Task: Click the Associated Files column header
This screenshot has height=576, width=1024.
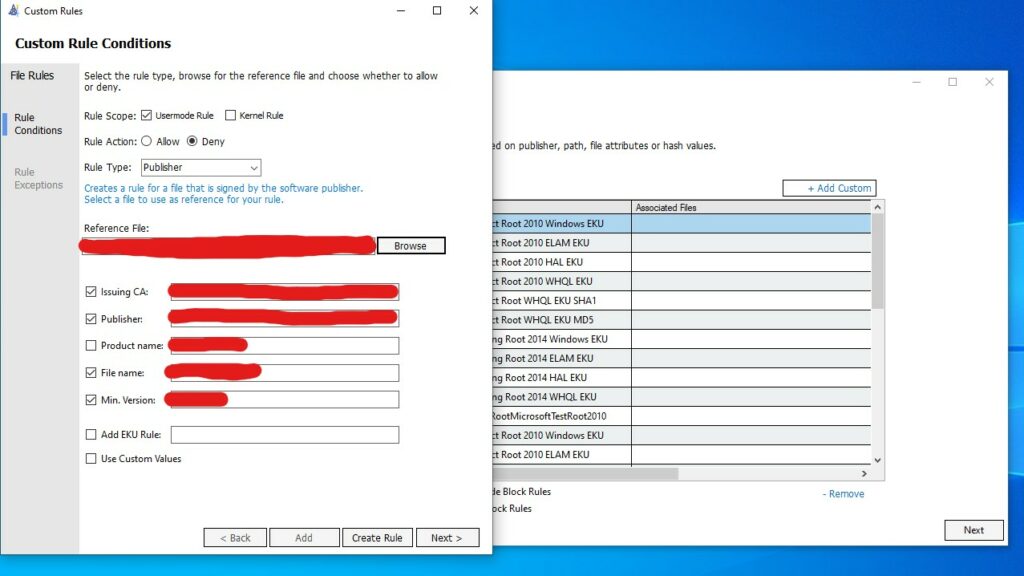Action: point(750,207)
